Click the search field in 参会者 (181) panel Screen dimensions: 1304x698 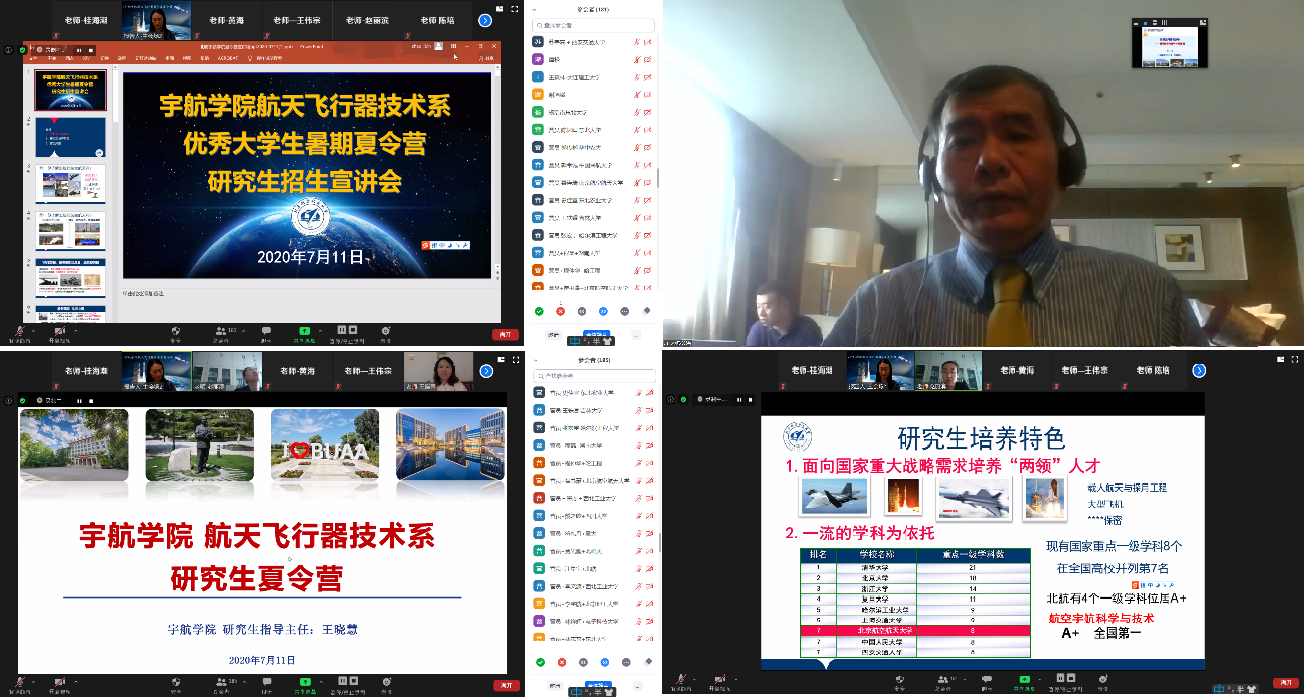pyautogui.click(x=594, y=26)
